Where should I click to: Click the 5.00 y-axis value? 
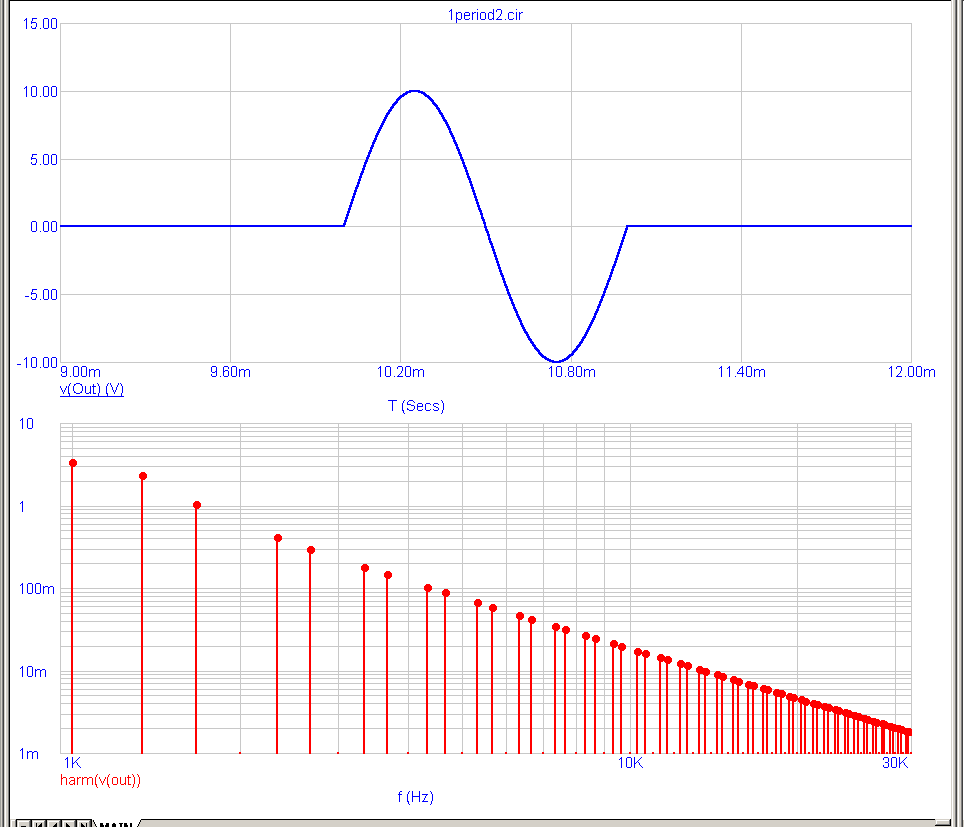[44, 160]
